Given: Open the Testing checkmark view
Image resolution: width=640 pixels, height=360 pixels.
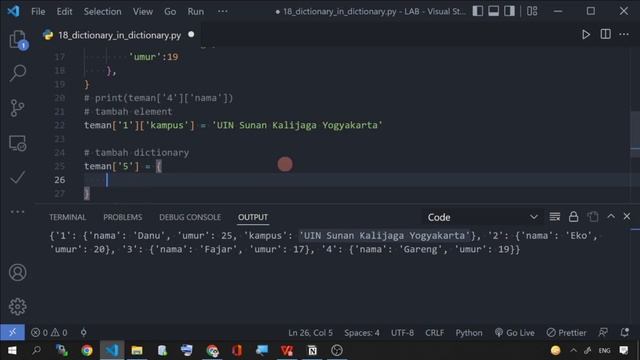Looking at the screenshot, I should (18, 178).
